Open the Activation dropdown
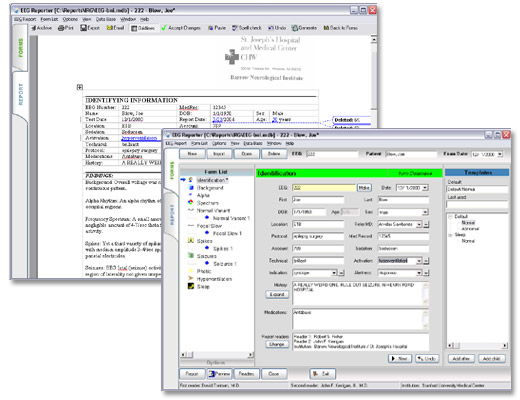 tap(419, 261)
